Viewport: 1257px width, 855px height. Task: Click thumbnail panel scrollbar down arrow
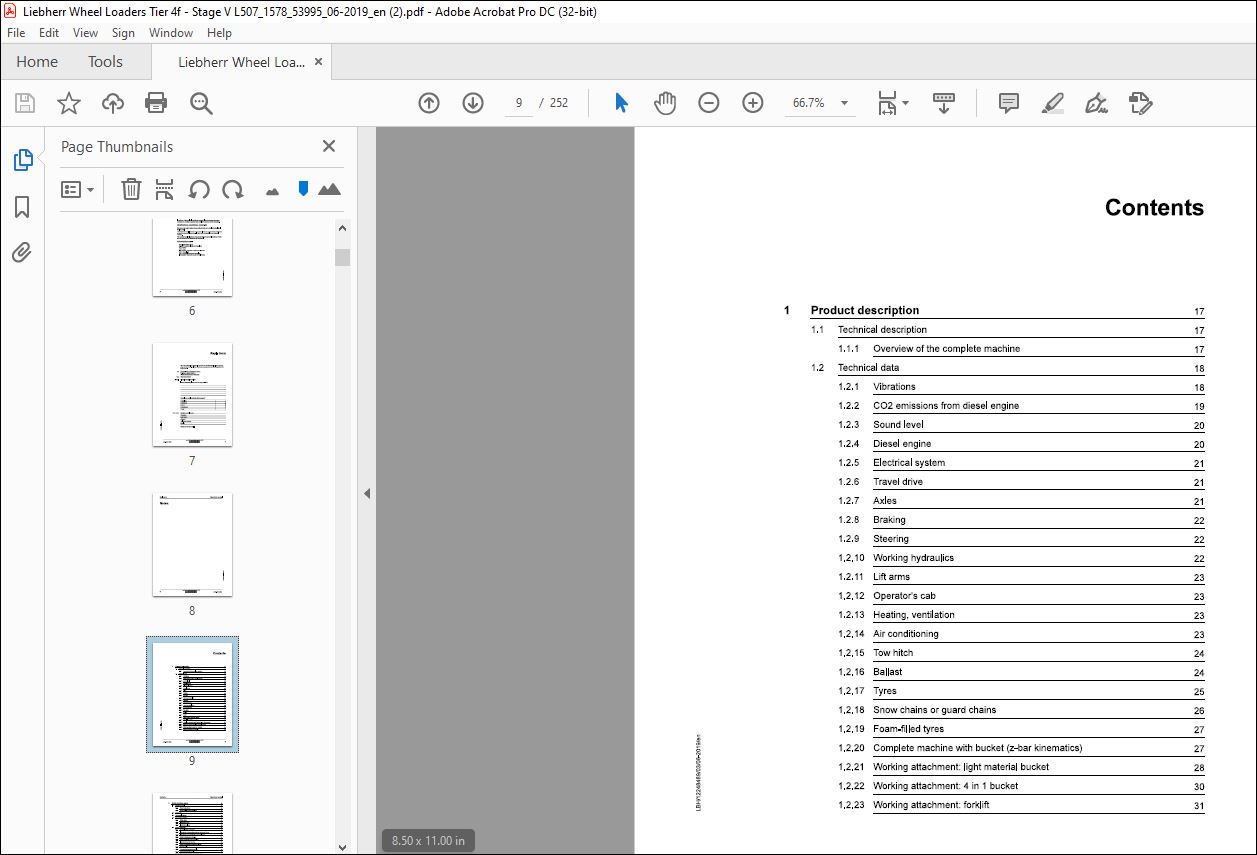pos(343,846)
